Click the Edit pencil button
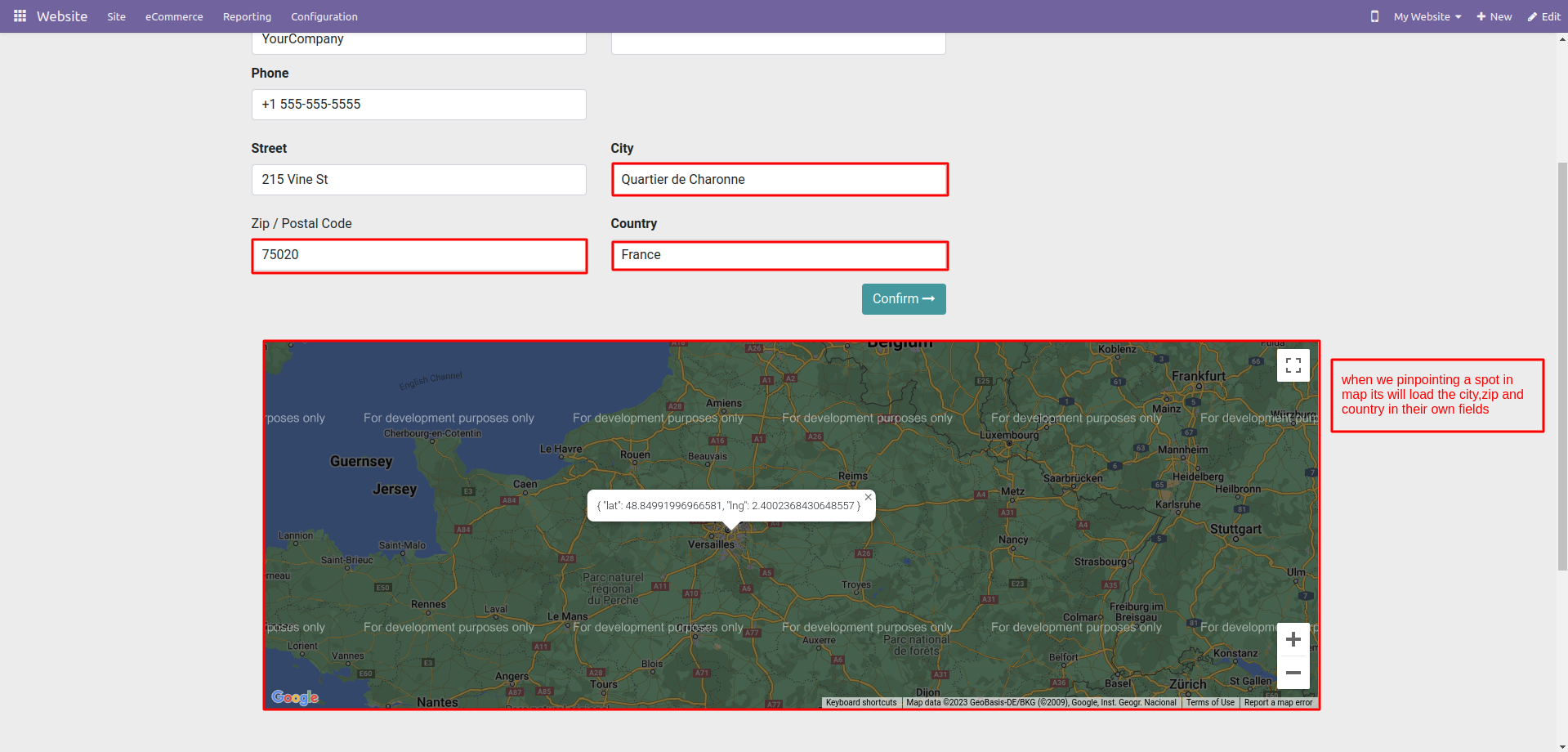 pyautogui.click(x=1544, y=16)
